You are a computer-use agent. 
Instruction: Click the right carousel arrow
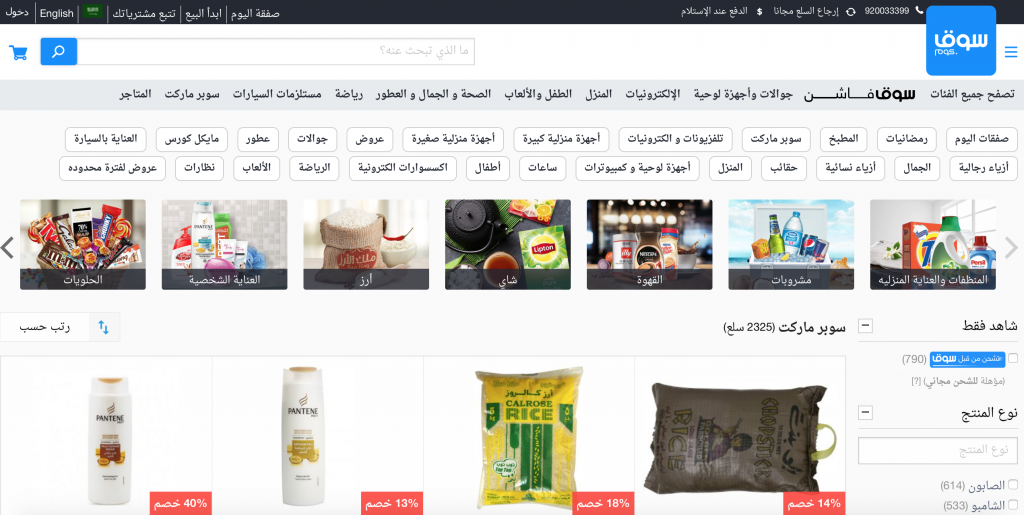point(1011,247)
